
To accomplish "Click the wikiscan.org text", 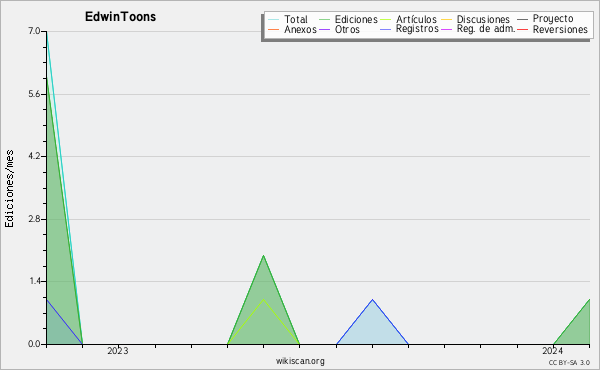I will 300,361.
